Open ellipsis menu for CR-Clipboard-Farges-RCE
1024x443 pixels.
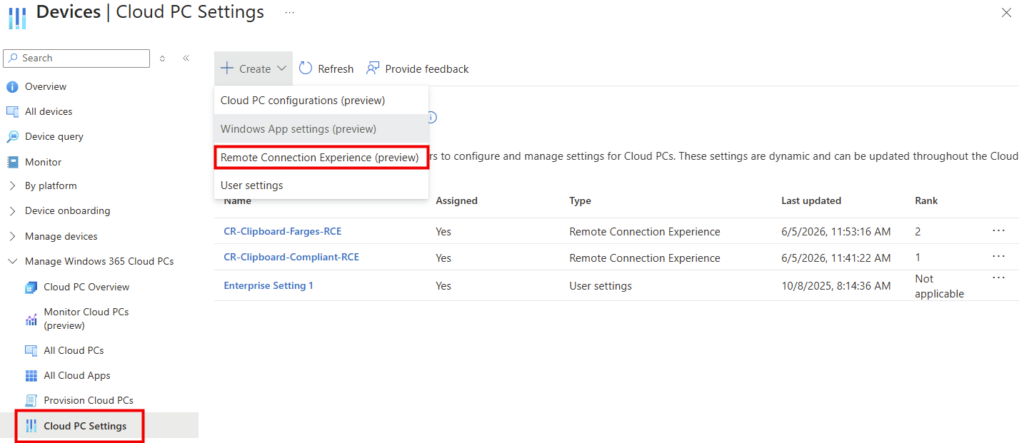pyautogui.click(x=999, y=231)
